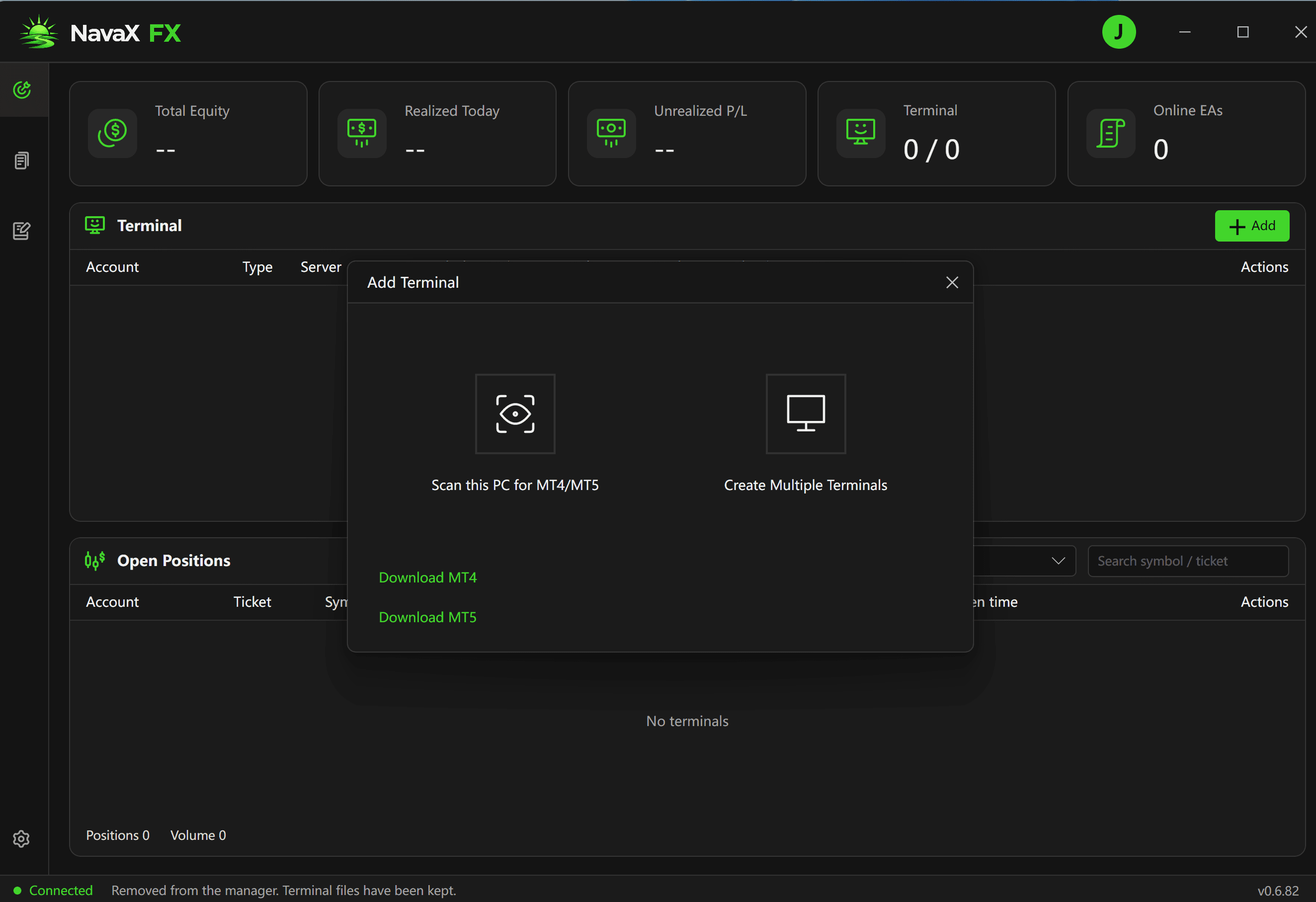This screenshot has height=902, width=1316.
Task: Click the Type column header in Terminal table
Action: (x=257, y=267)
